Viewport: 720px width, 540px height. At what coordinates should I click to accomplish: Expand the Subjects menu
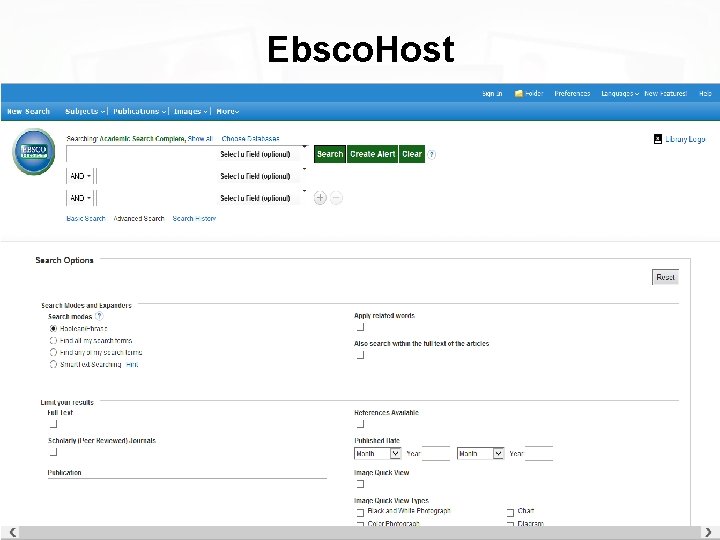[85, 111]
